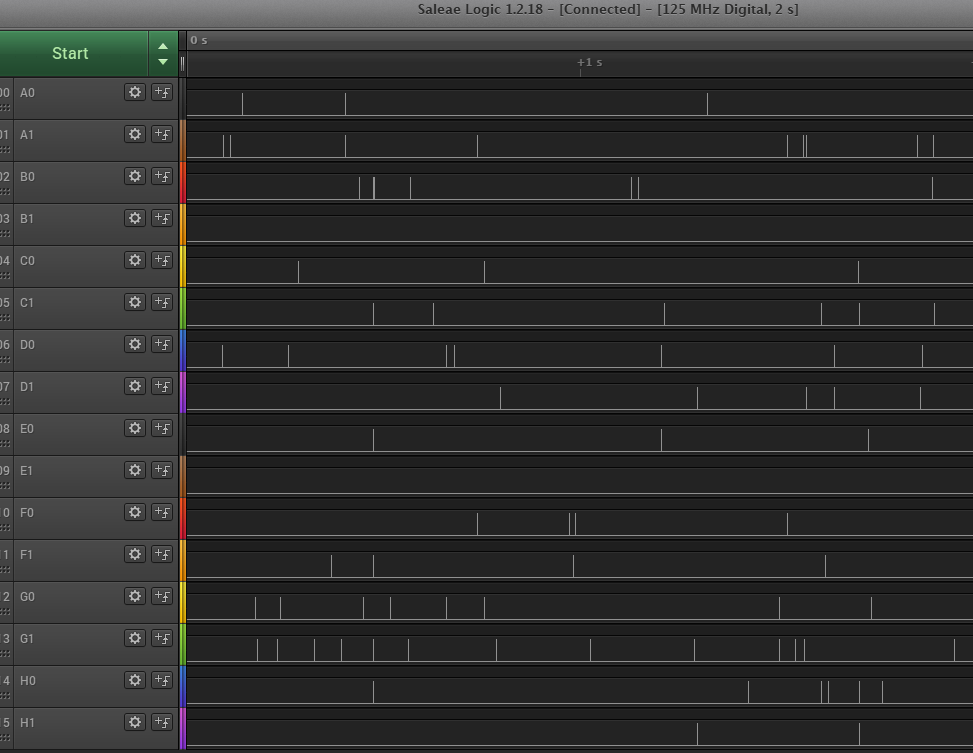This screenshot has width=973, height=753.
Task: Select the G1 channel label
Action: (x=27, y=639)
